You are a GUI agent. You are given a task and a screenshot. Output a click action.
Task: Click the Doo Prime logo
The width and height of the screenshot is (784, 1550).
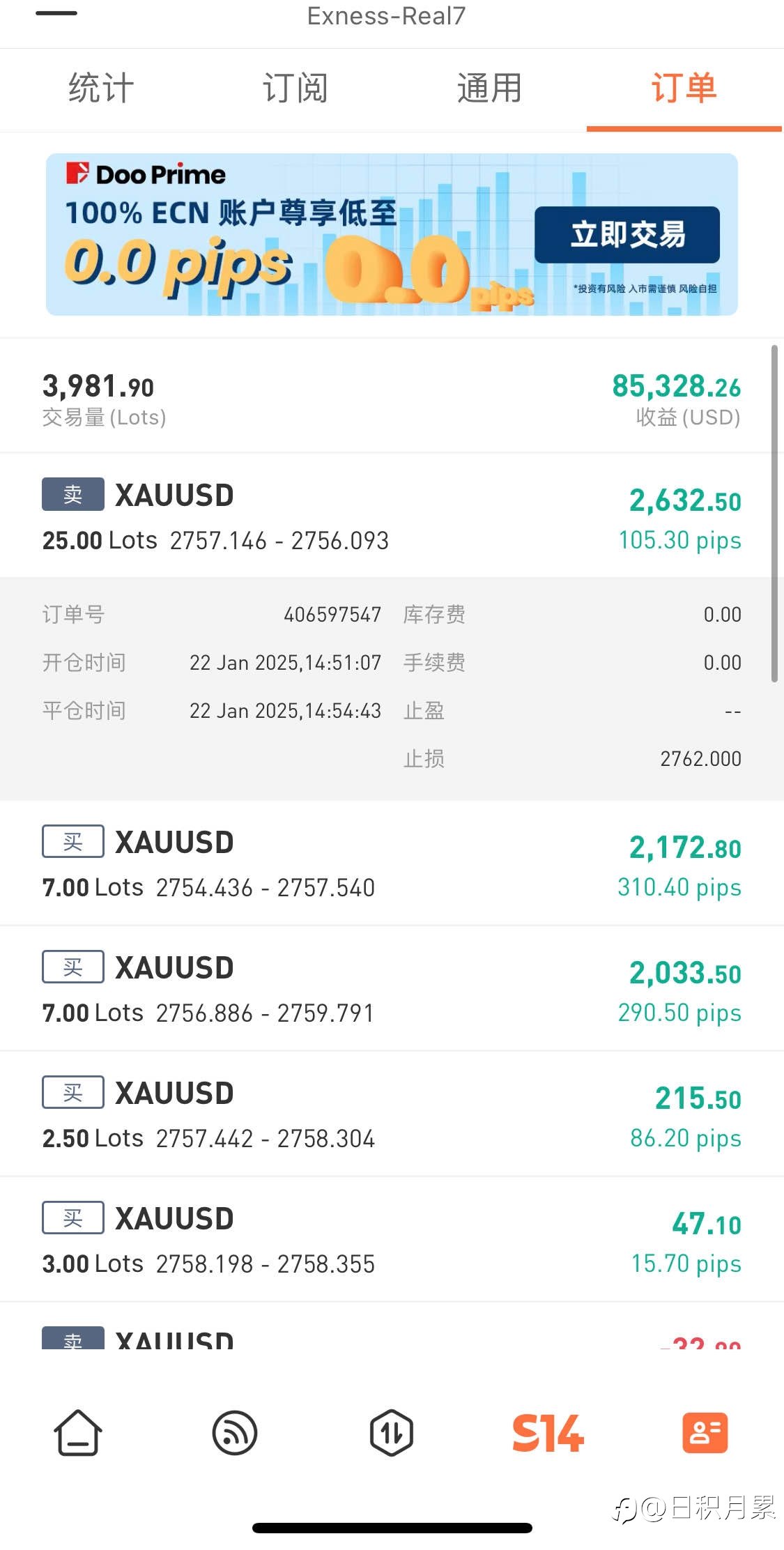[x=146, y=174]
